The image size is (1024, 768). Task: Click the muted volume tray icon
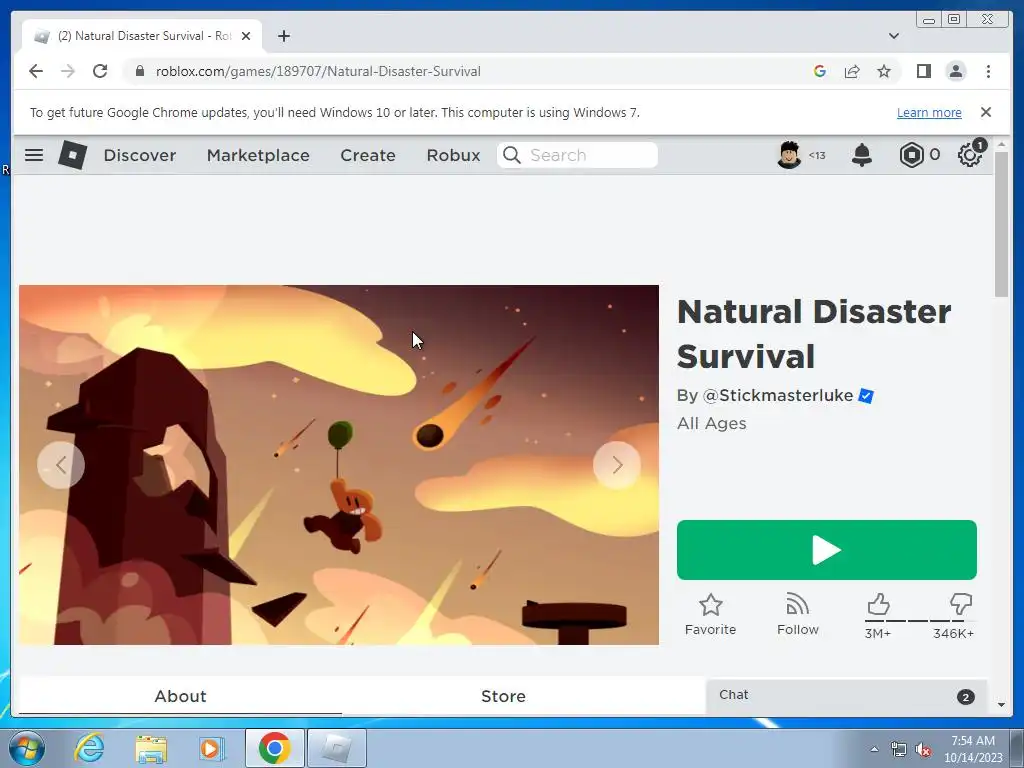coord(923,750)
